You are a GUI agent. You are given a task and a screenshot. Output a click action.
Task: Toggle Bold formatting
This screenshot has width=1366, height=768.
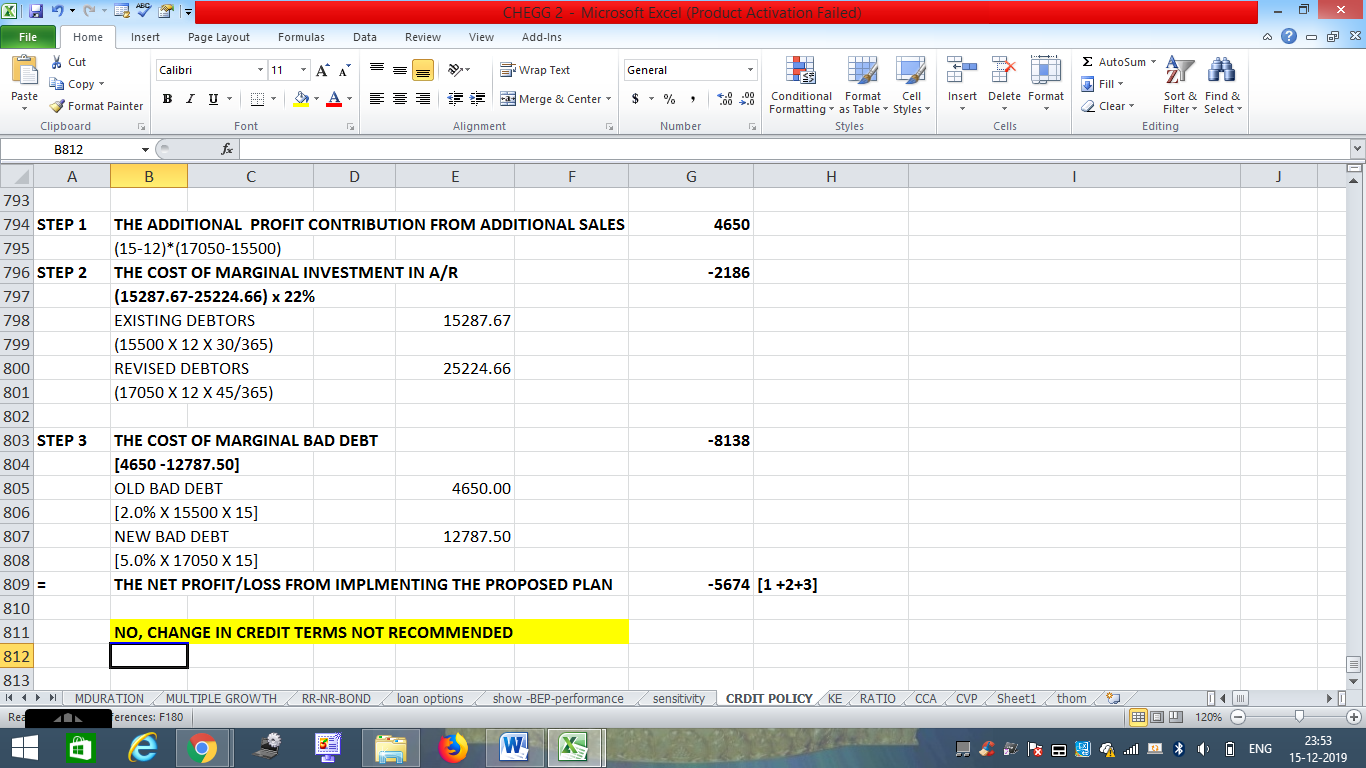click(x=167, y=99)
